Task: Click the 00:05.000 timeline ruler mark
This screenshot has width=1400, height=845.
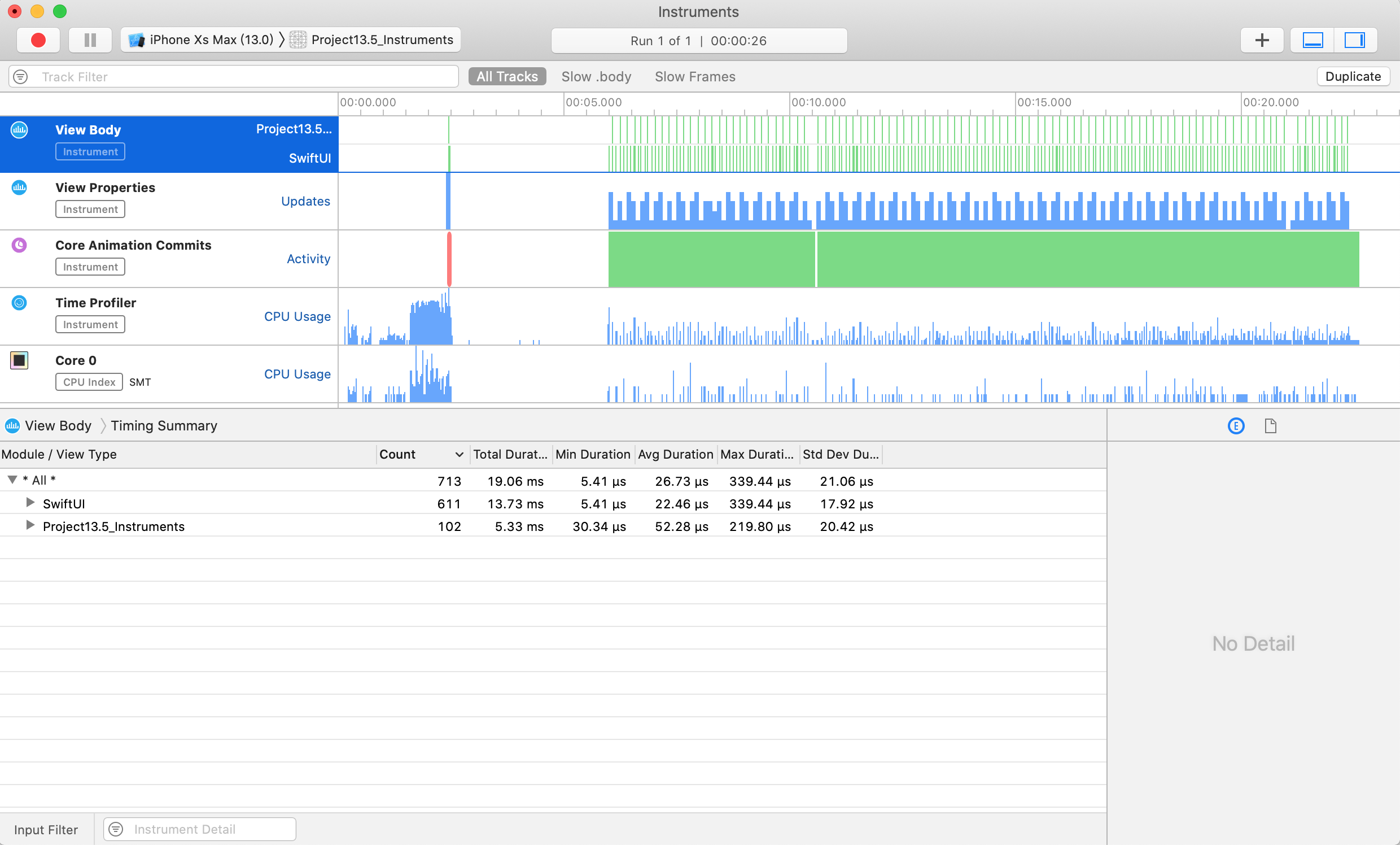Action: point(593,102)
